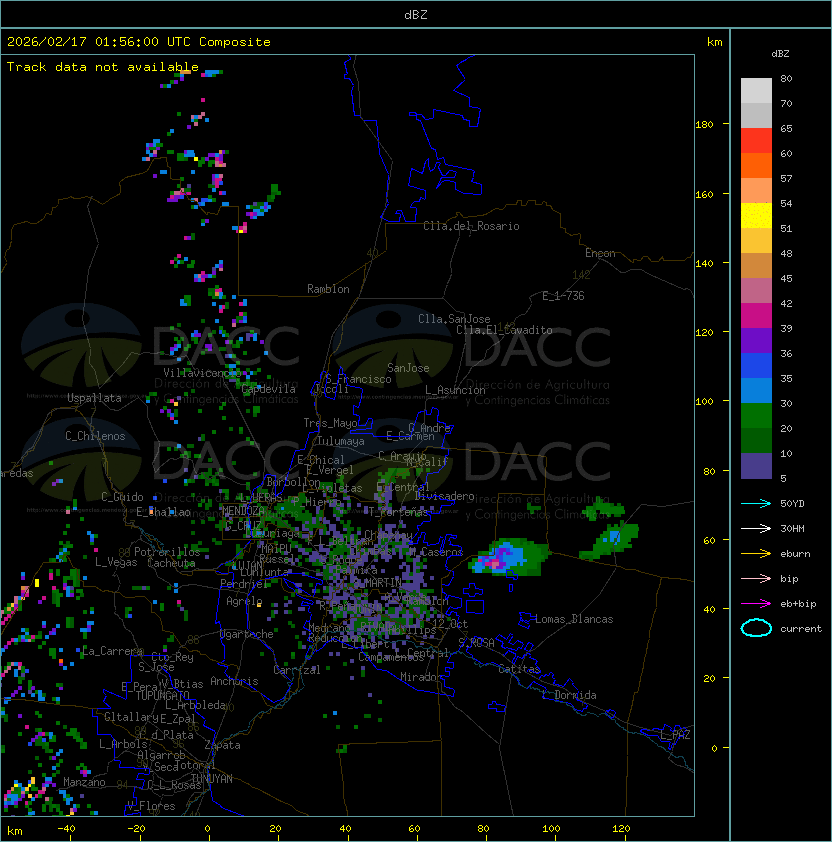Click the '160' tick on the vertical axis
This screenshot has height=842, width=832.
(x=704, y=194)
